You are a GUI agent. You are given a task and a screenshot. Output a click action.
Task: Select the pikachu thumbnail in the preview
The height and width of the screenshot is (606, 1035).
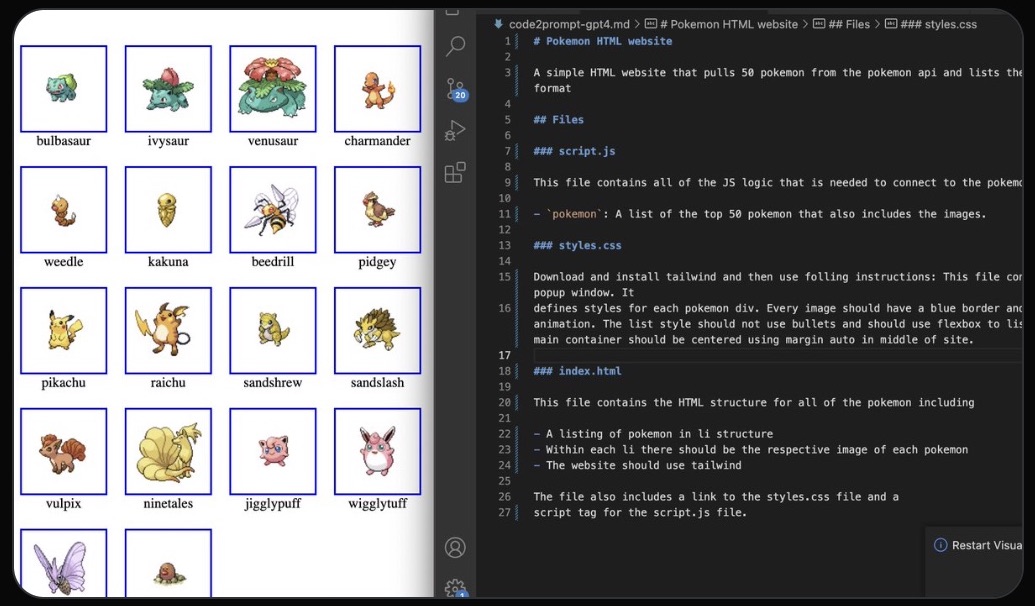(x=64, y=330)
